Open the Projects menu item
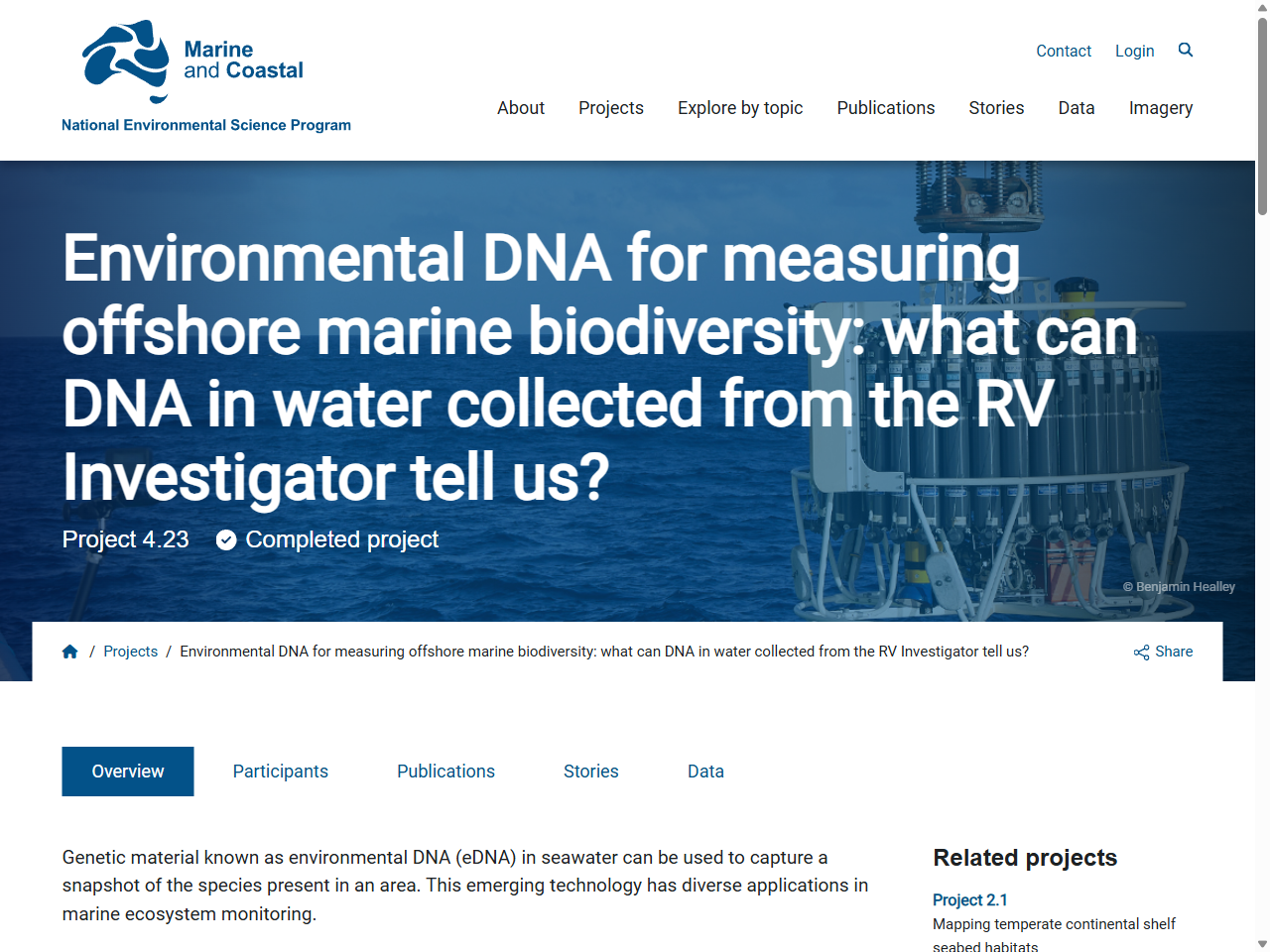The width and height of the screenshot is (1270, 952). tap(611, 108)
